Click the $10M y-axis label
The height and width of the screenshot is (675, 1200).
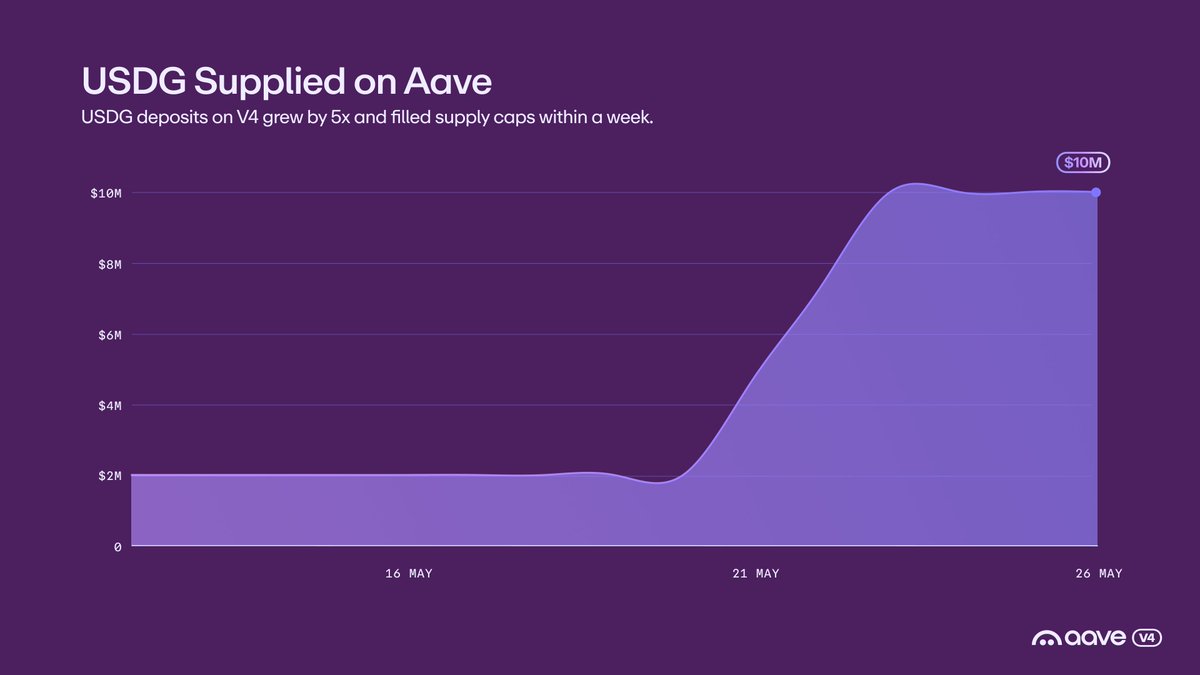coord(105,192)
